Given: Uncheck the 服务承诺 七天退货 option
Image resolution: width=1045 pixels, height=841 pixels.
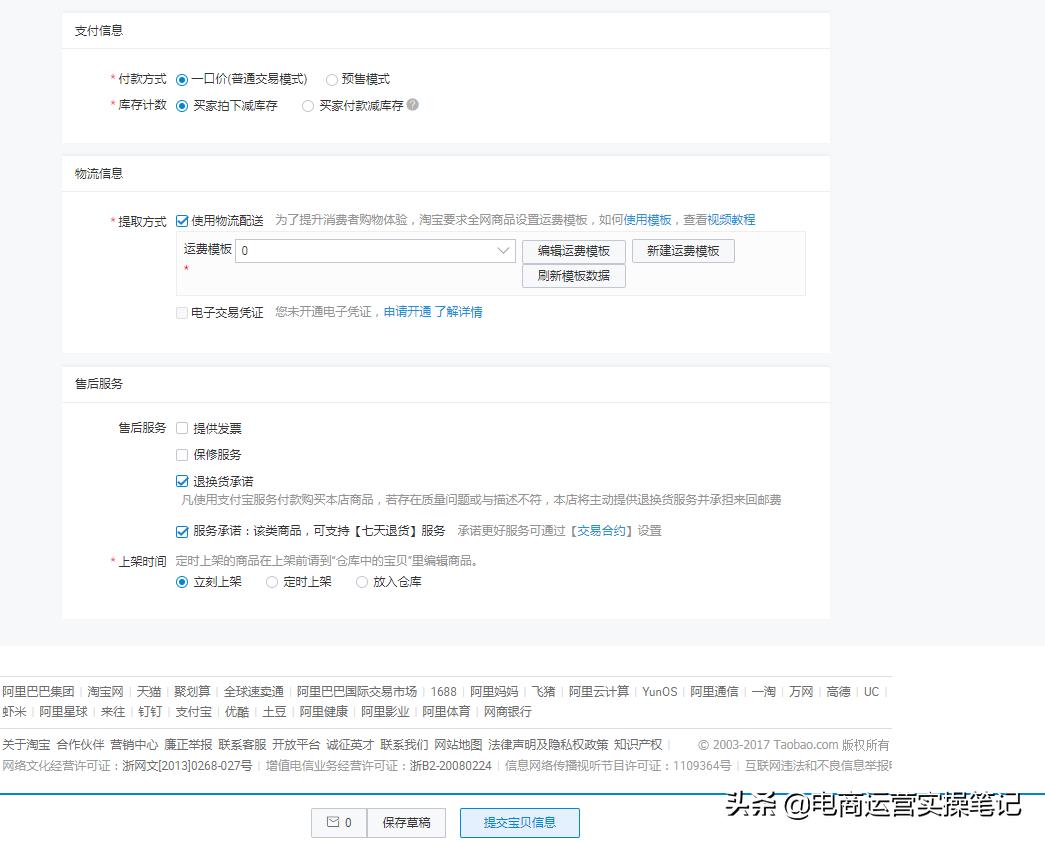Looking at the screenshot, I should (x=181, y=532).
